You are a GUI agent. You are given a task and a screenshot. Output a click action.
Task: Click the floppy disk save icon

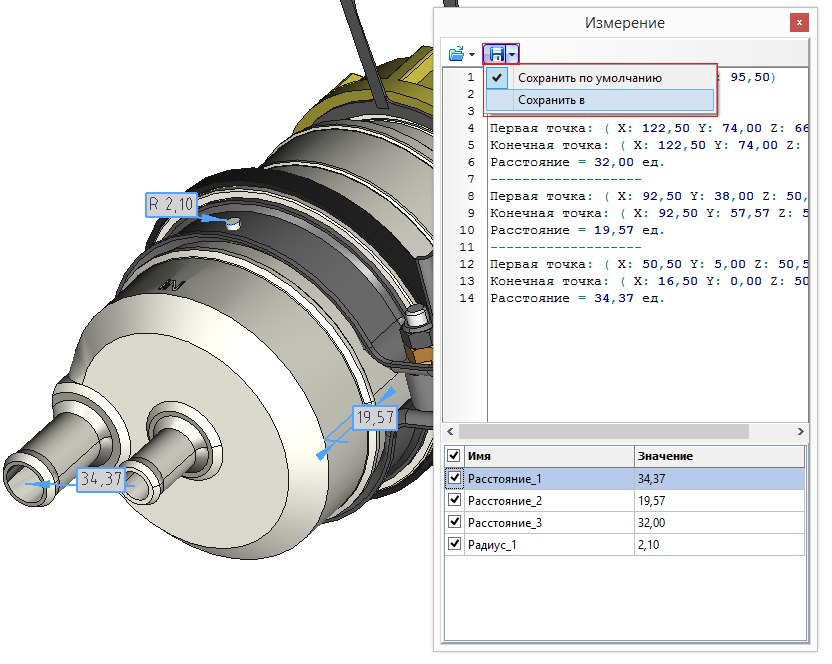[496, 53]
